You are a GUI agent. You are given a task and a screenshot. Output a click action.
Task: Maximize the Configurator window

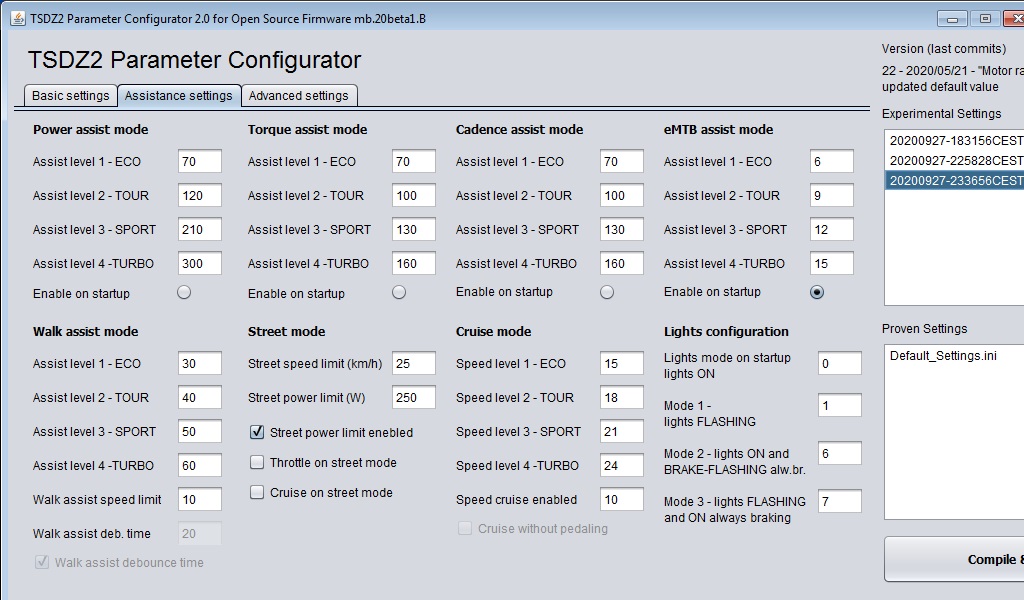985,19
